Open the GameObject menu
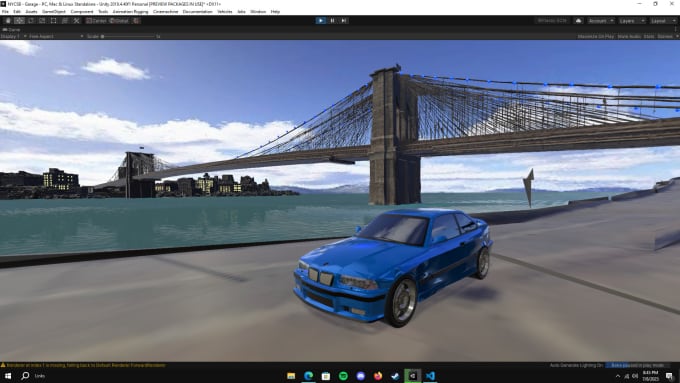 tap(54, 12)
